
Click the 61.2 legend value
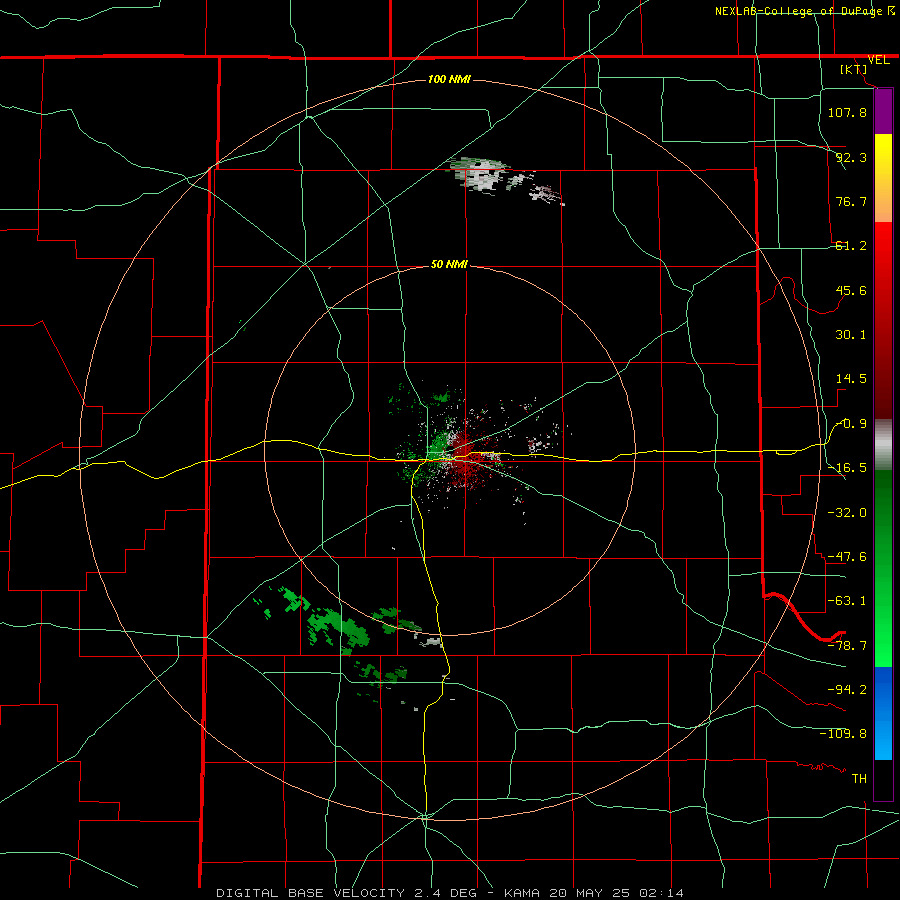[851, 246]
